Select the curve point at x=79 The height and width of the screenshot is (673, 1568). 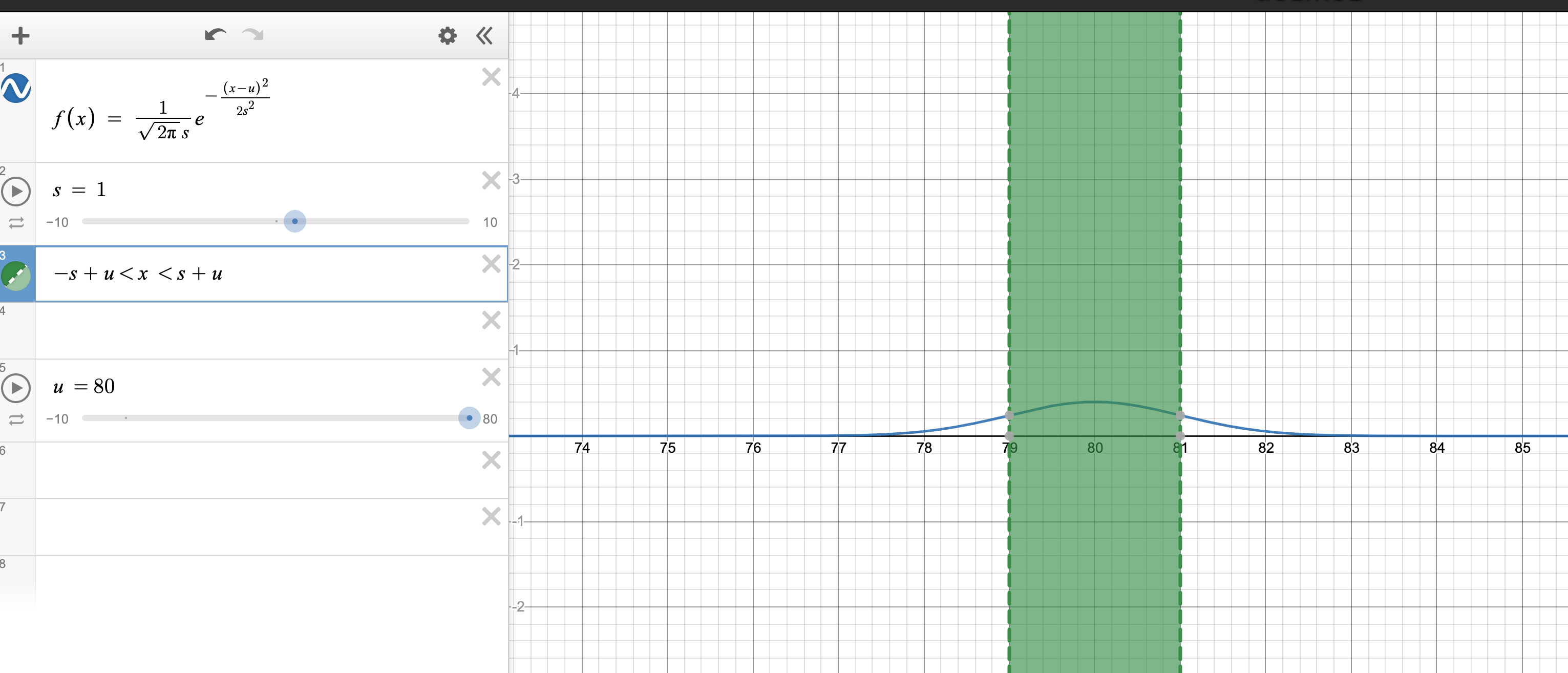(x=1009, y=415)
